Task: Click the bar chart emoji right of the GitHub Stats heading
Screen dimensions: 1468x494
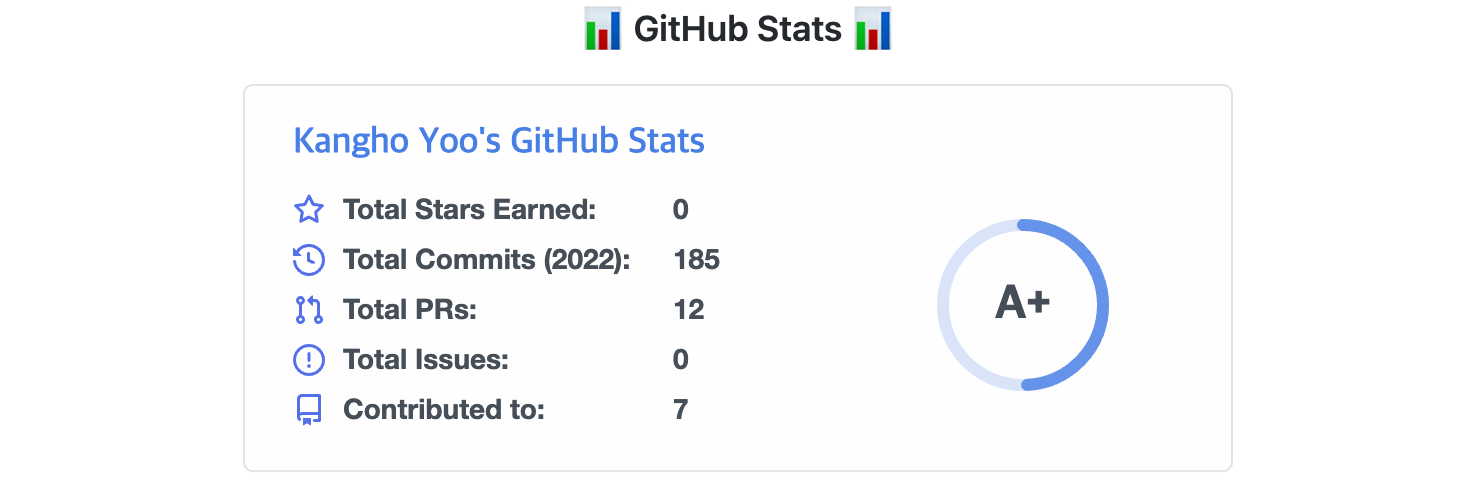Action: [x=873, y=29]
